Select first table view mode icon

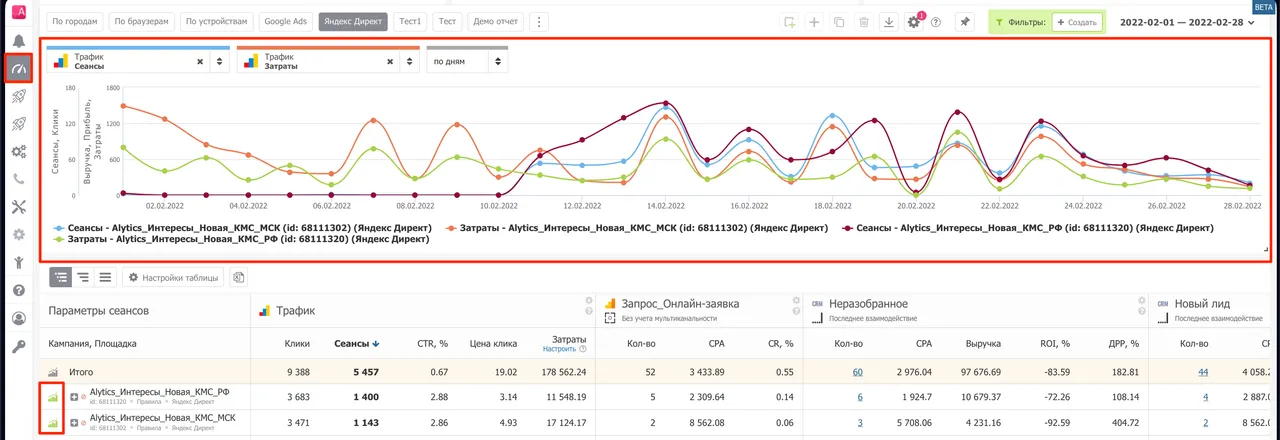(61, 277)
